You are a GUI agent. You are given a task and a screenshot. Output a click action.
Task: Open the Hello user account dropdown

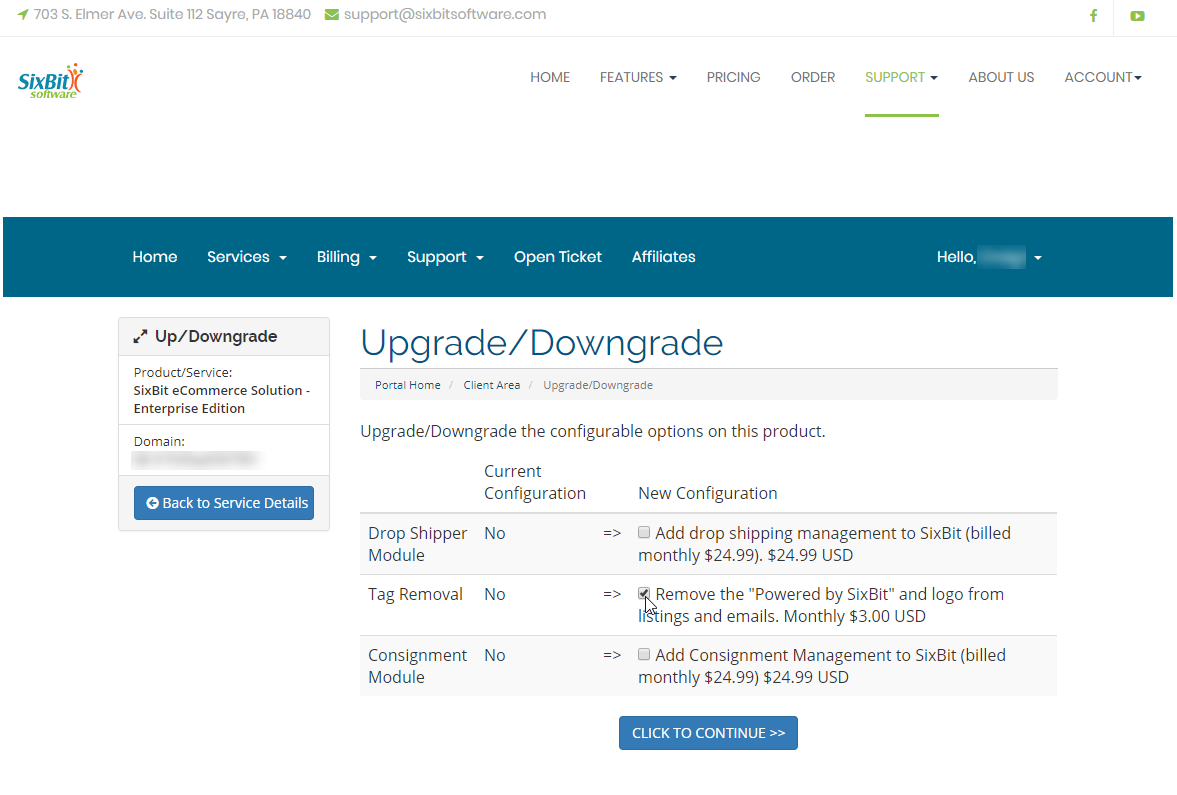point(989,257)
